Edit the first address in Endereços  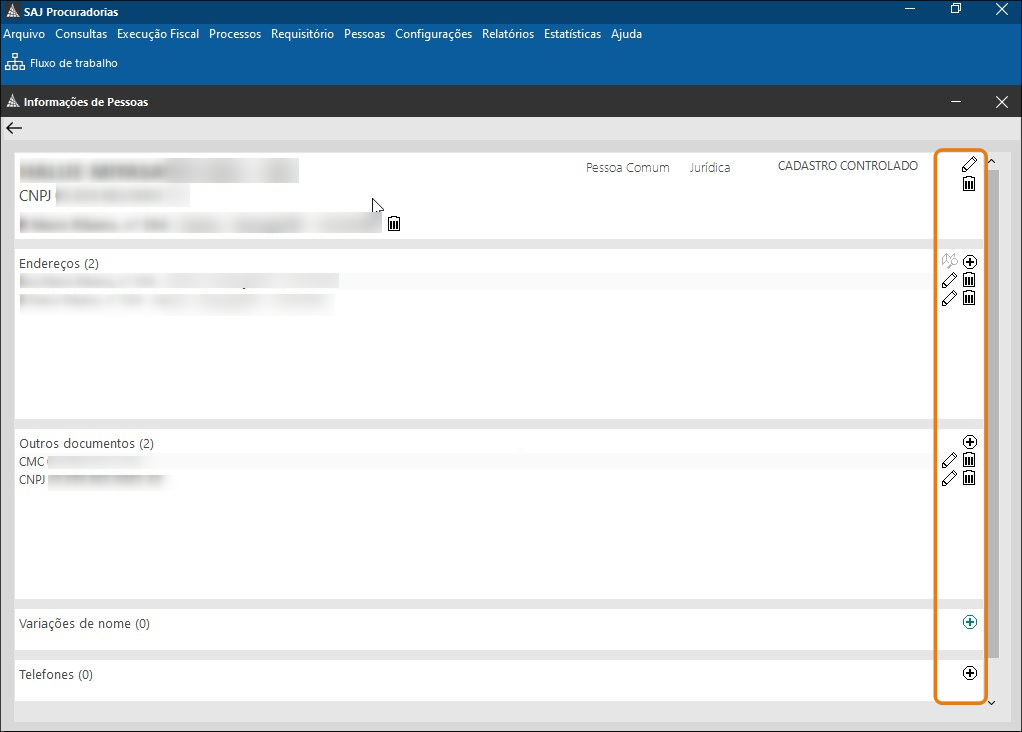949,280
